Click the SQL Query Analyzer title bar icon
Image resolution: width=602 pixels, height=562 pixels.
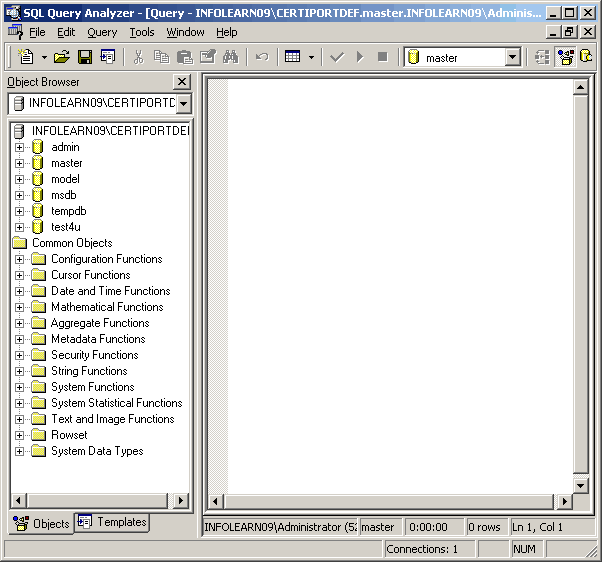tap(12, 13)
